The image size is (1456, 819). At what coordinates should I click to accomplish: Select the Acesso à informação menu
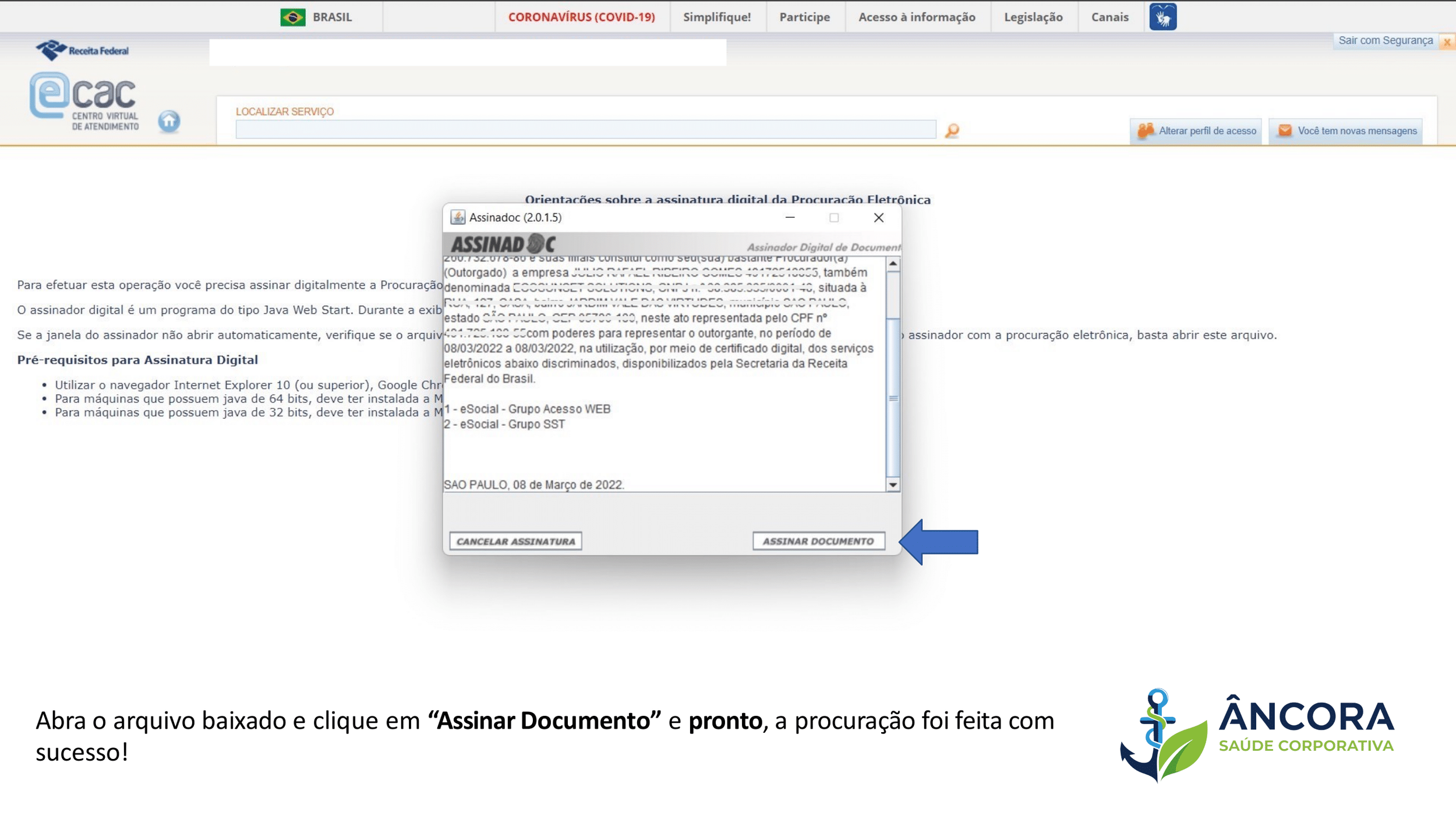(917, 17)
